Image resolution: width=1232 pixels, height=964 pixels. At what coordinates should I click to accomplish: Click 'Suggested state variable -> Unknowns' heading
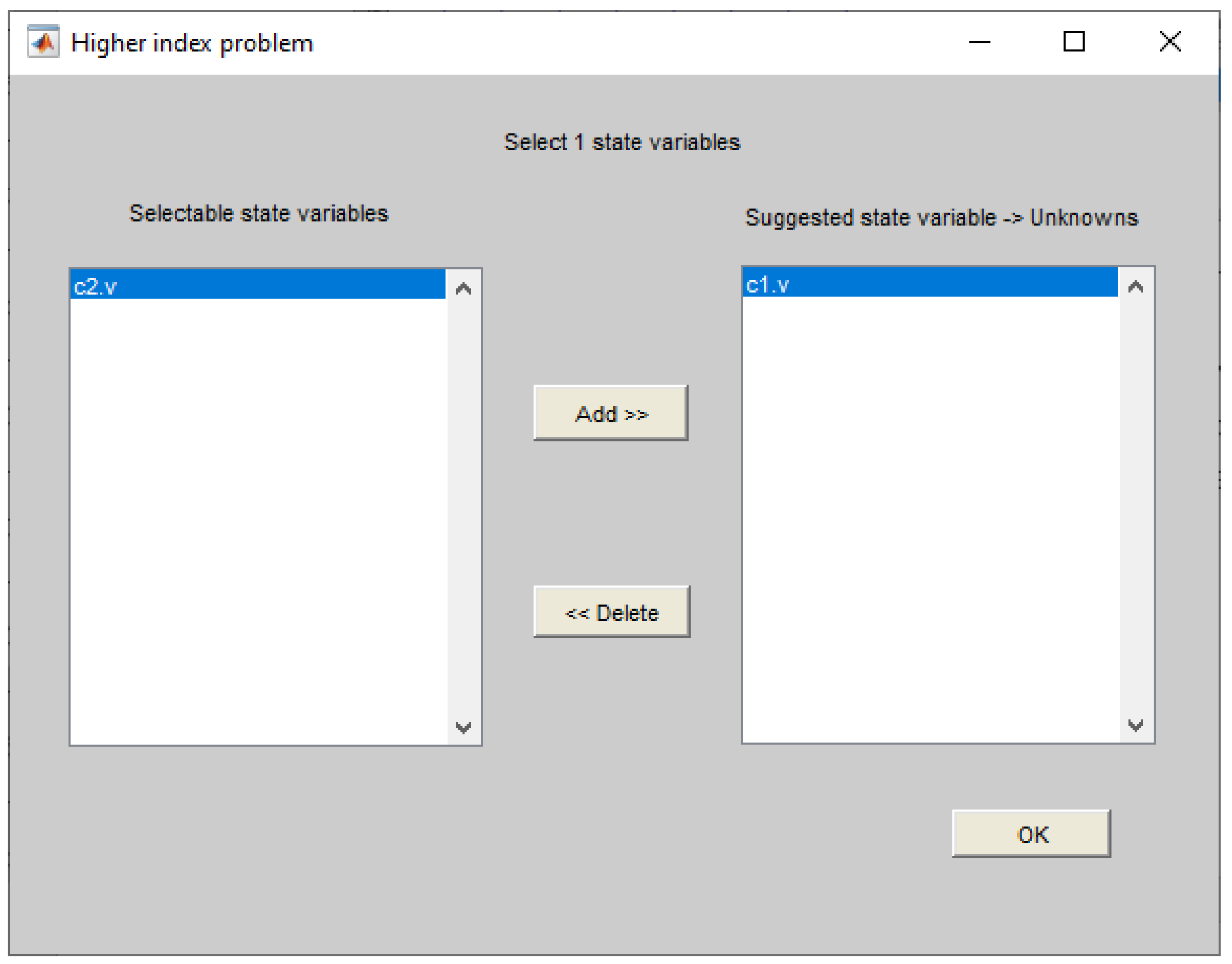click(942, 218)
